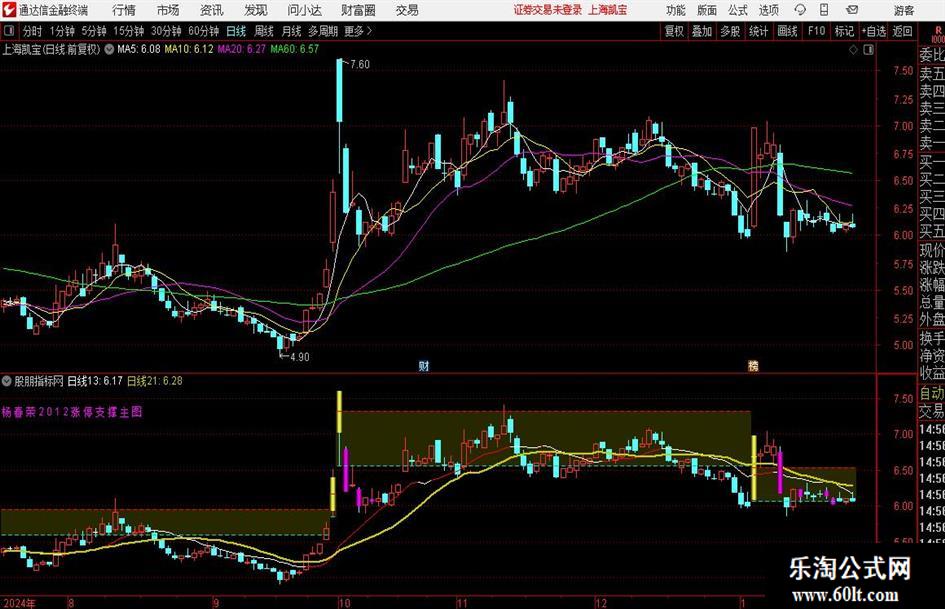Open the 市场 menu
This screenshot has width=945, height=609.
168,10
